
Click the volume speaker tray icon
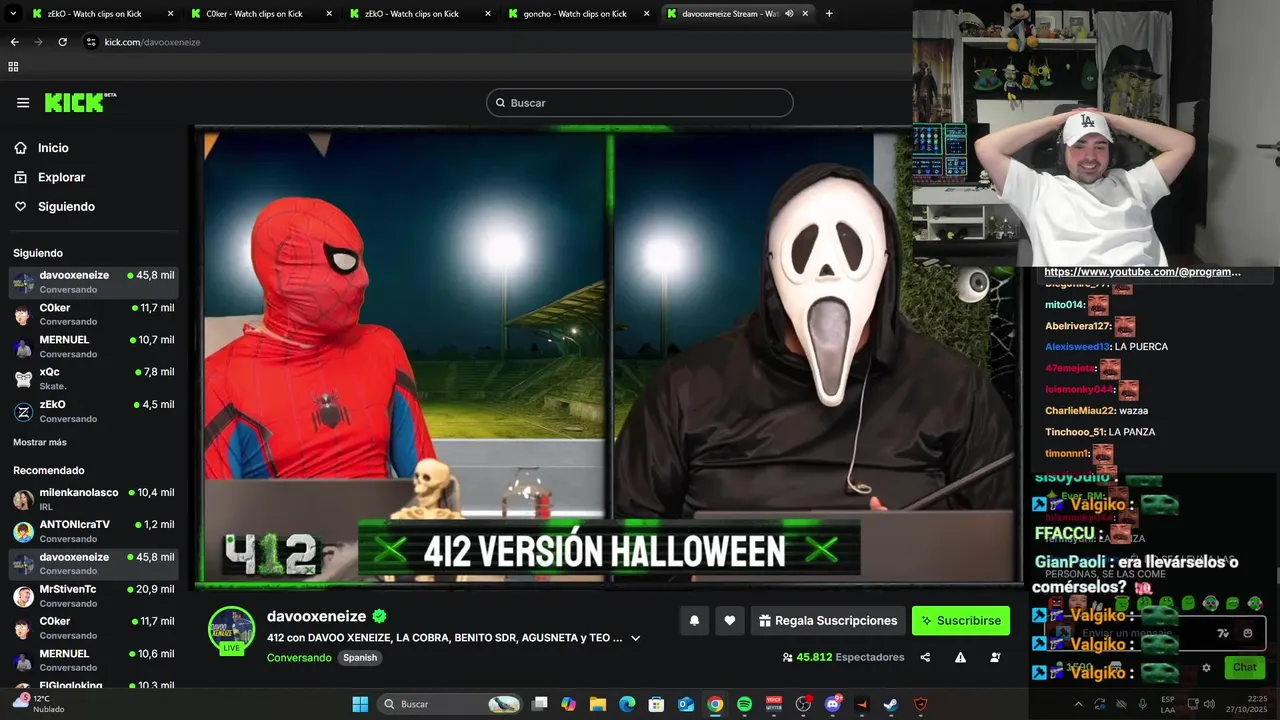click(x=1209, y=704)
